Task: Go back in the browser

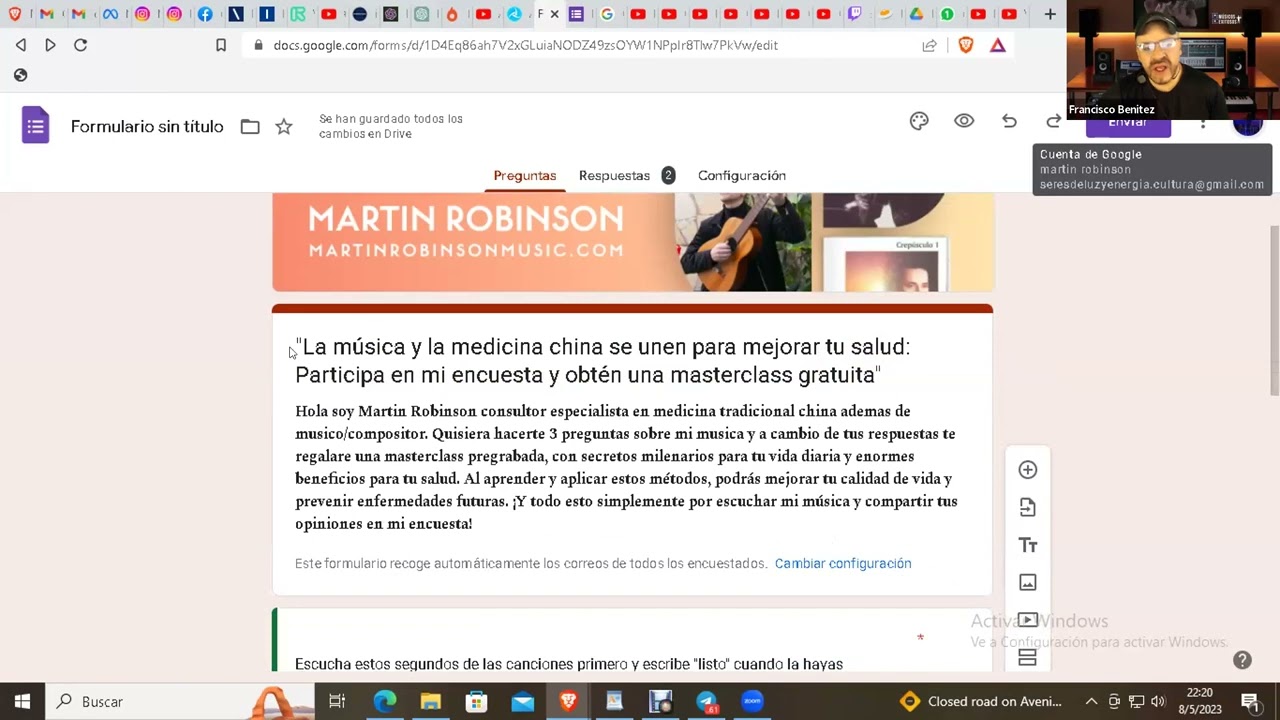Action: (x=20, y=45)
